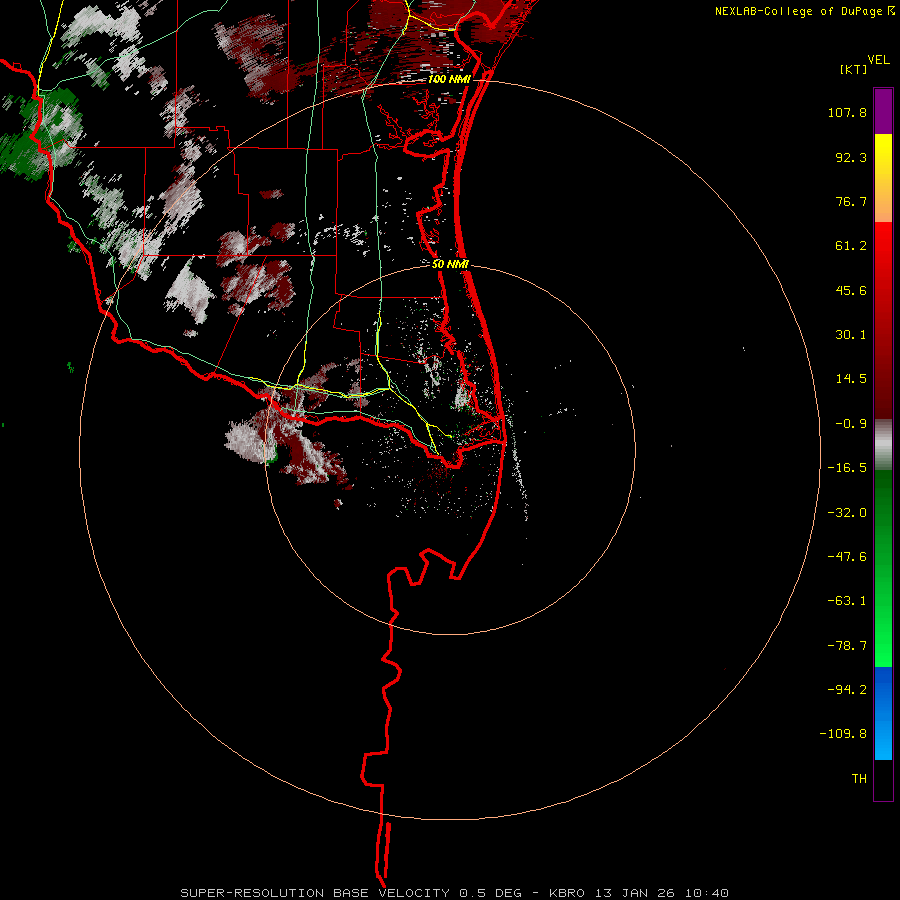Click the 107.8 legend value
Screen dimensions: 900x900
coord(847,112)
